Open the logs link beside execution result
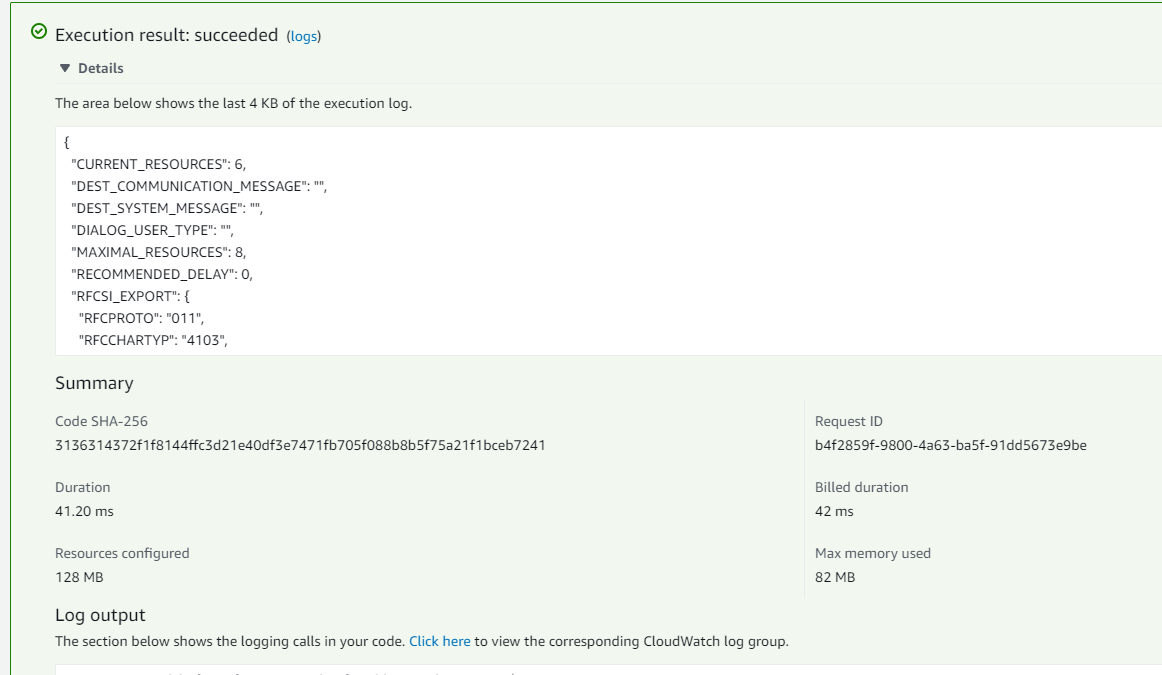The image size is (1162, 675). click(x=303, y=36)
